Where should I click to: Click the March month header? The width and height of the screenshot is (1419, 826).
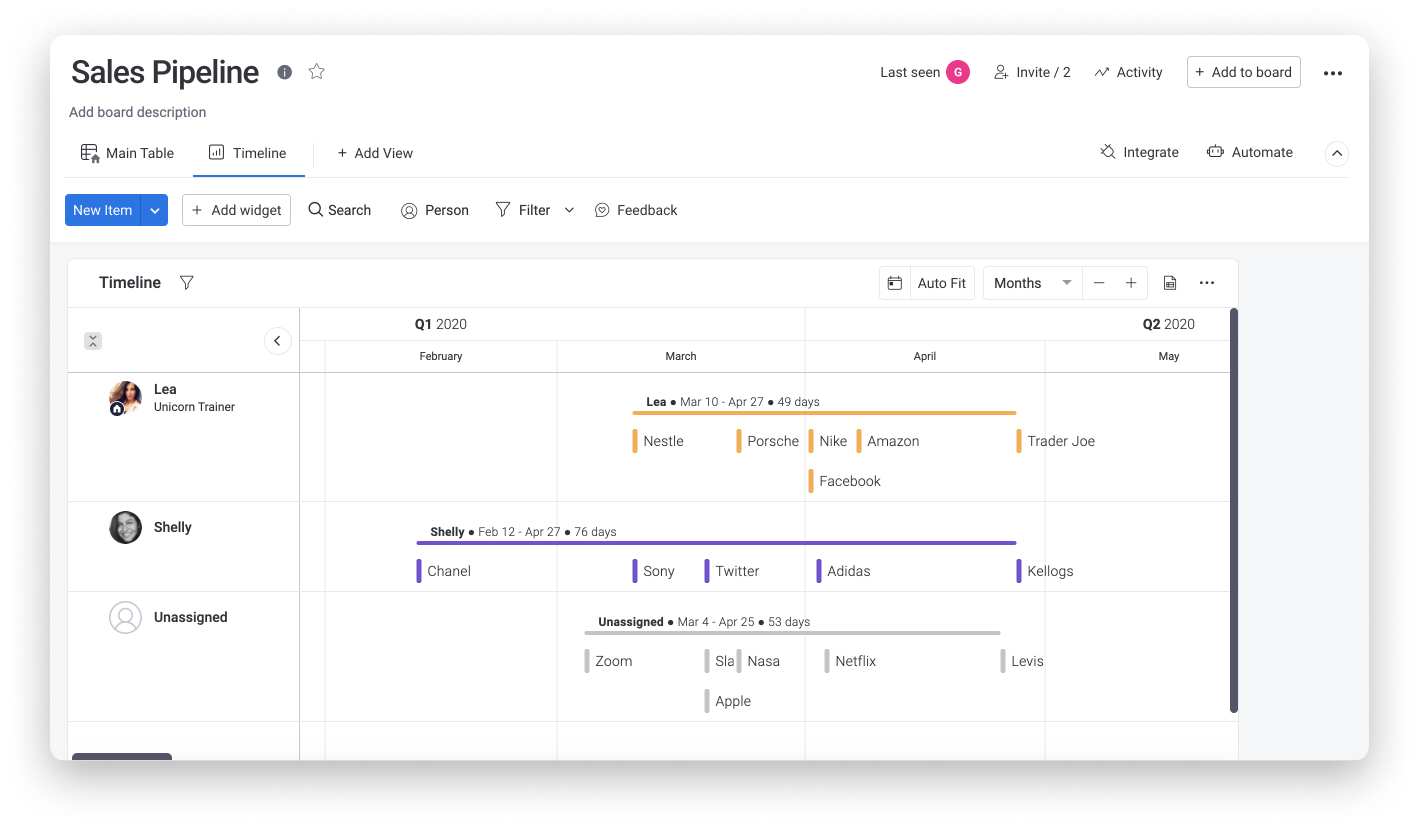pos(681,356)
